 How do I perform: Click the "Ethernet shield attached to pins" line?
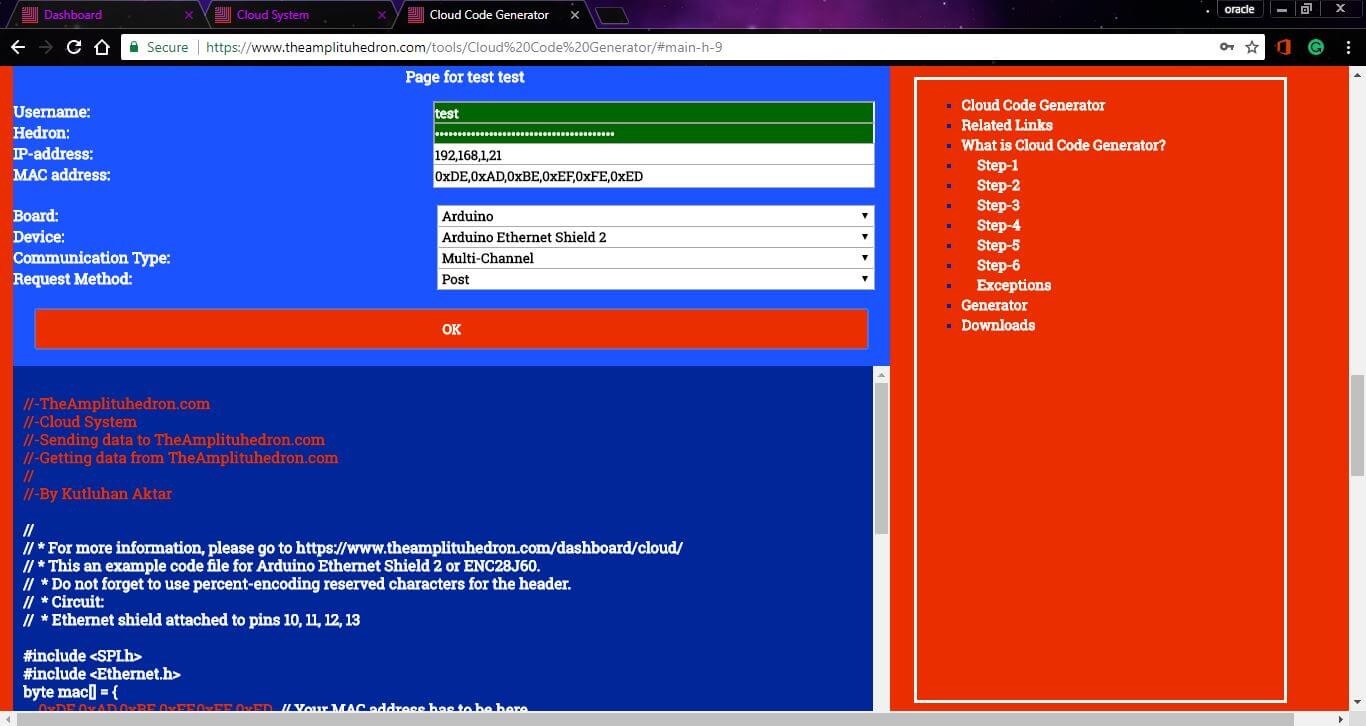tap(191, 620)
